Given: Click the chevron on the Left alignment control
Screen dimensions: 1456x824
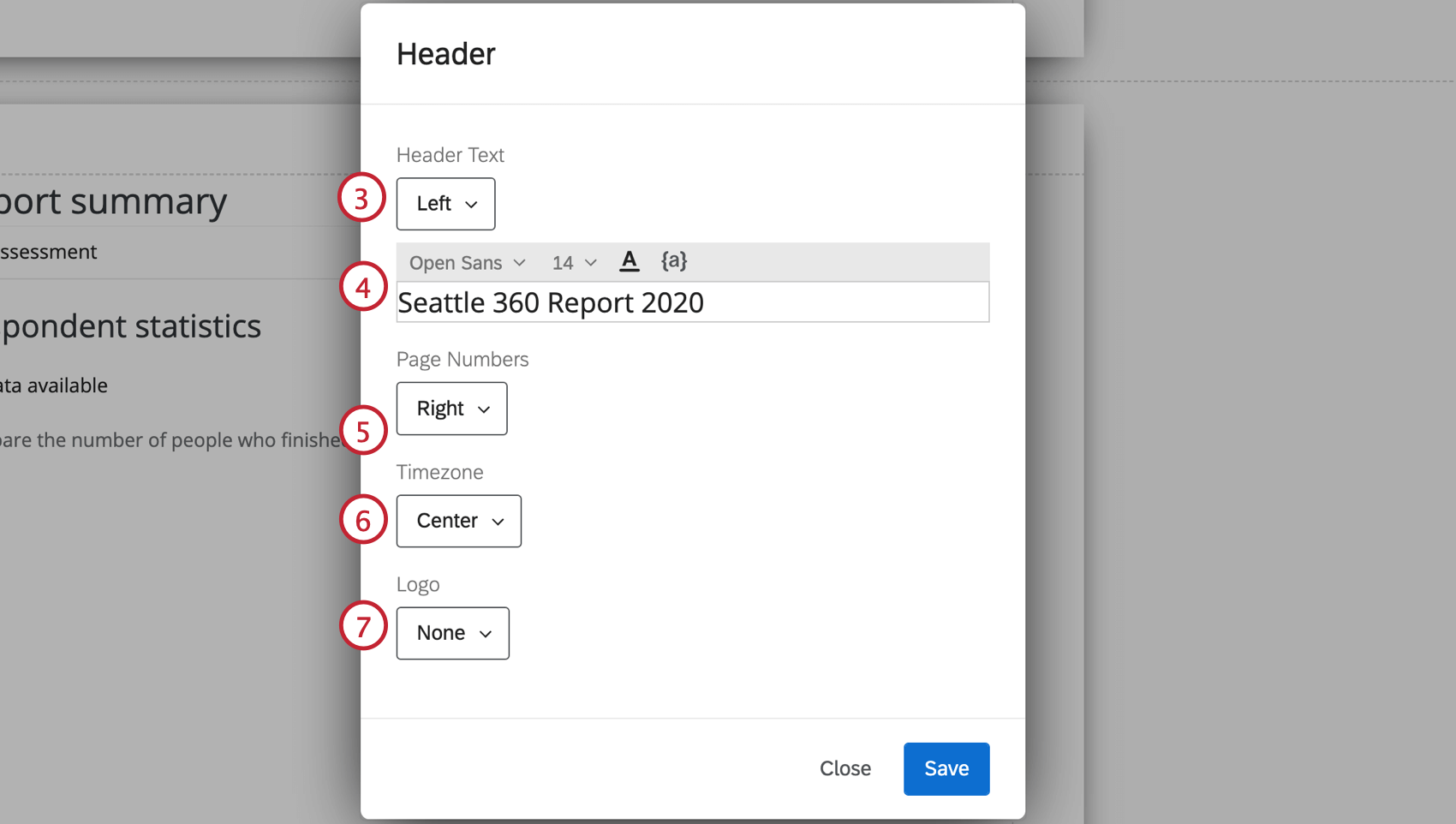Looking at the screenshot, I should 471,204.
